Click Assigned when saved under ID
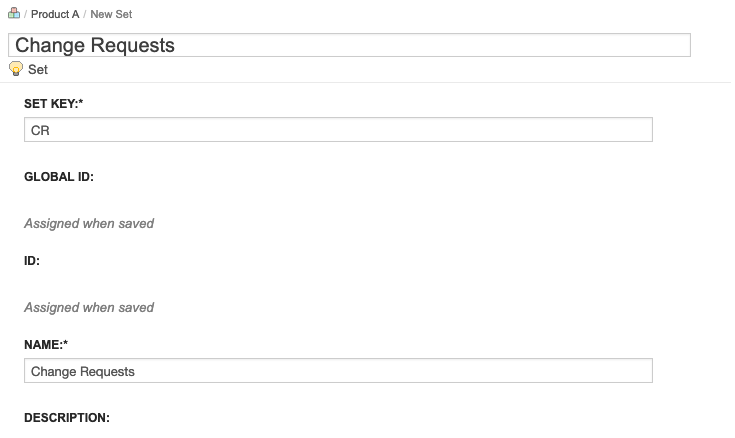735x438 pixels. [x=89, y=308]
